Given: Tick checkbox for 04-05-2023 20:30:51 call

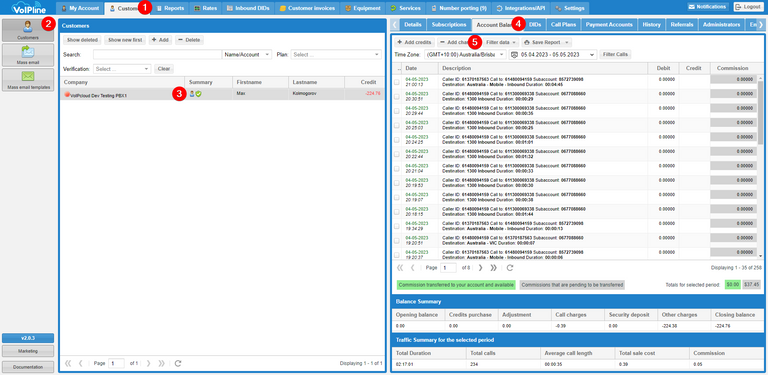Looking at the screenshot, I should 396,96.
